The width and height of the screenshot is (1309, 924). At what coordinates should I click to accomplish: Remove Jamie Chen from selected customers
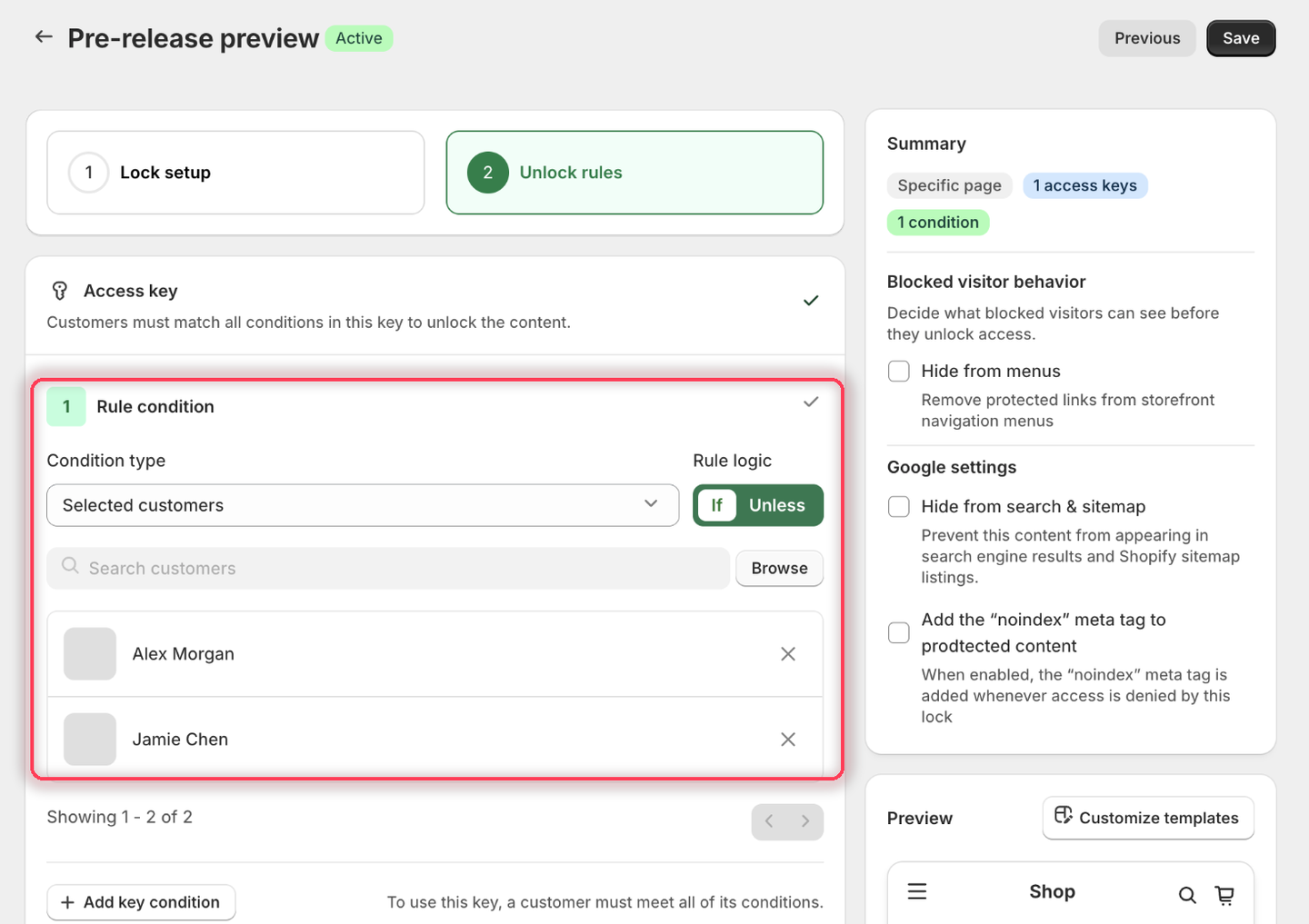click(x=788, y=740)
